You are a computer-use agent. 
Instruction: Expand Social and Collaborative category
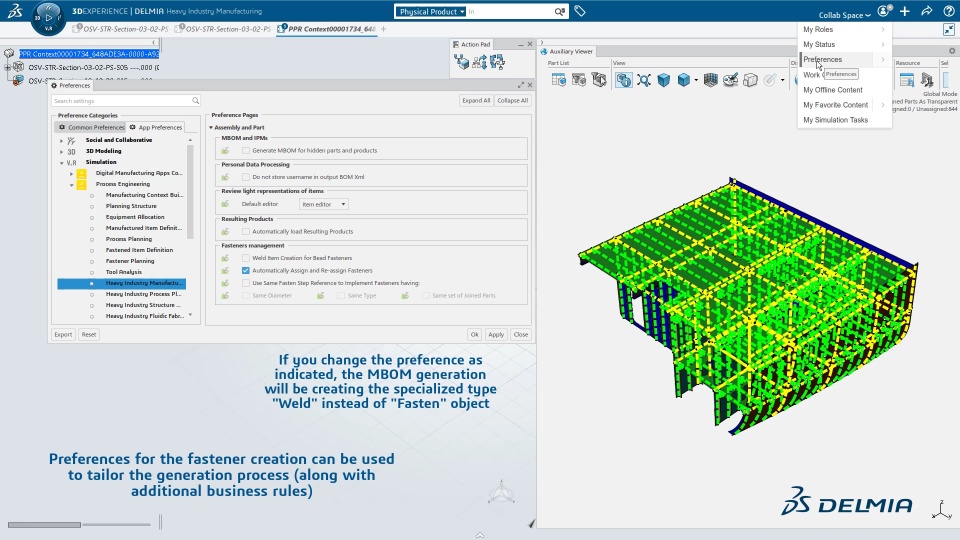click(x=61, y=140)
